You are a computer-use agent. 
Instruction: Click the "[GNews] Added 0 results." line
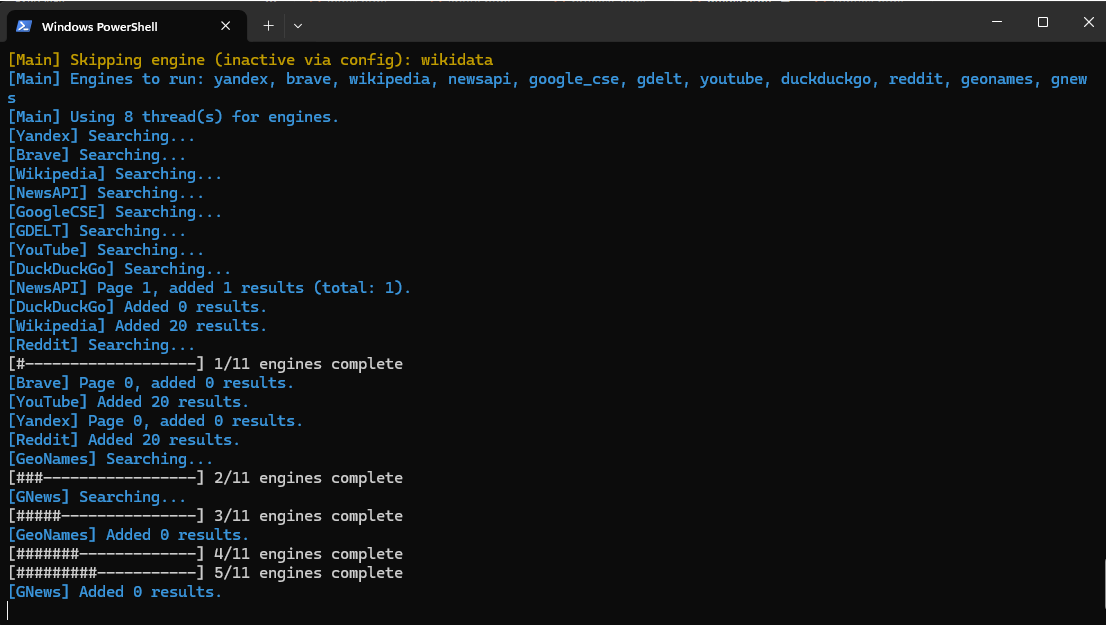pos(115,592)
